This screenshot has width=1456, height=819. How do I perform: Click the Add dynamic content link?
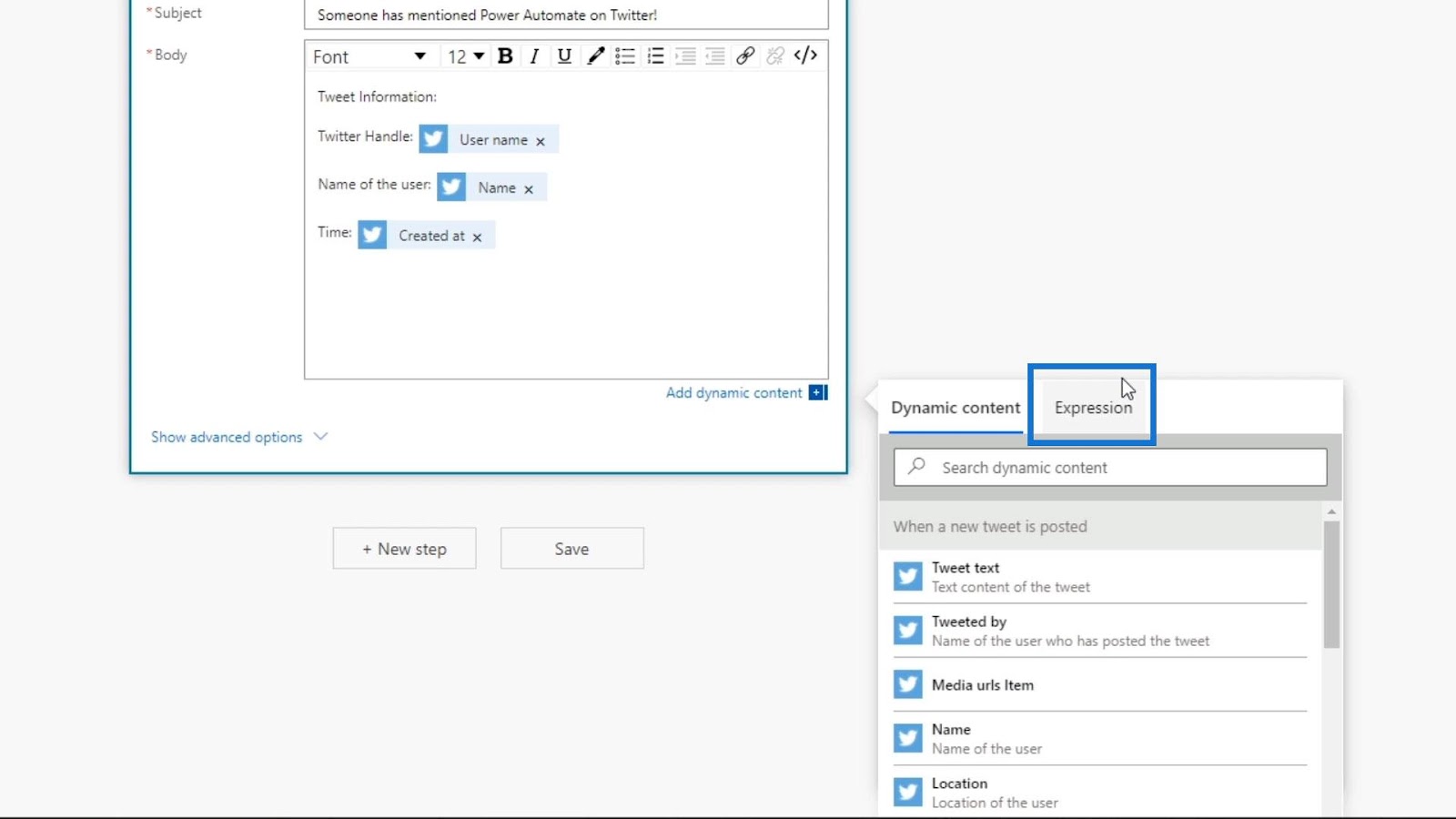[x=733, y=393]
